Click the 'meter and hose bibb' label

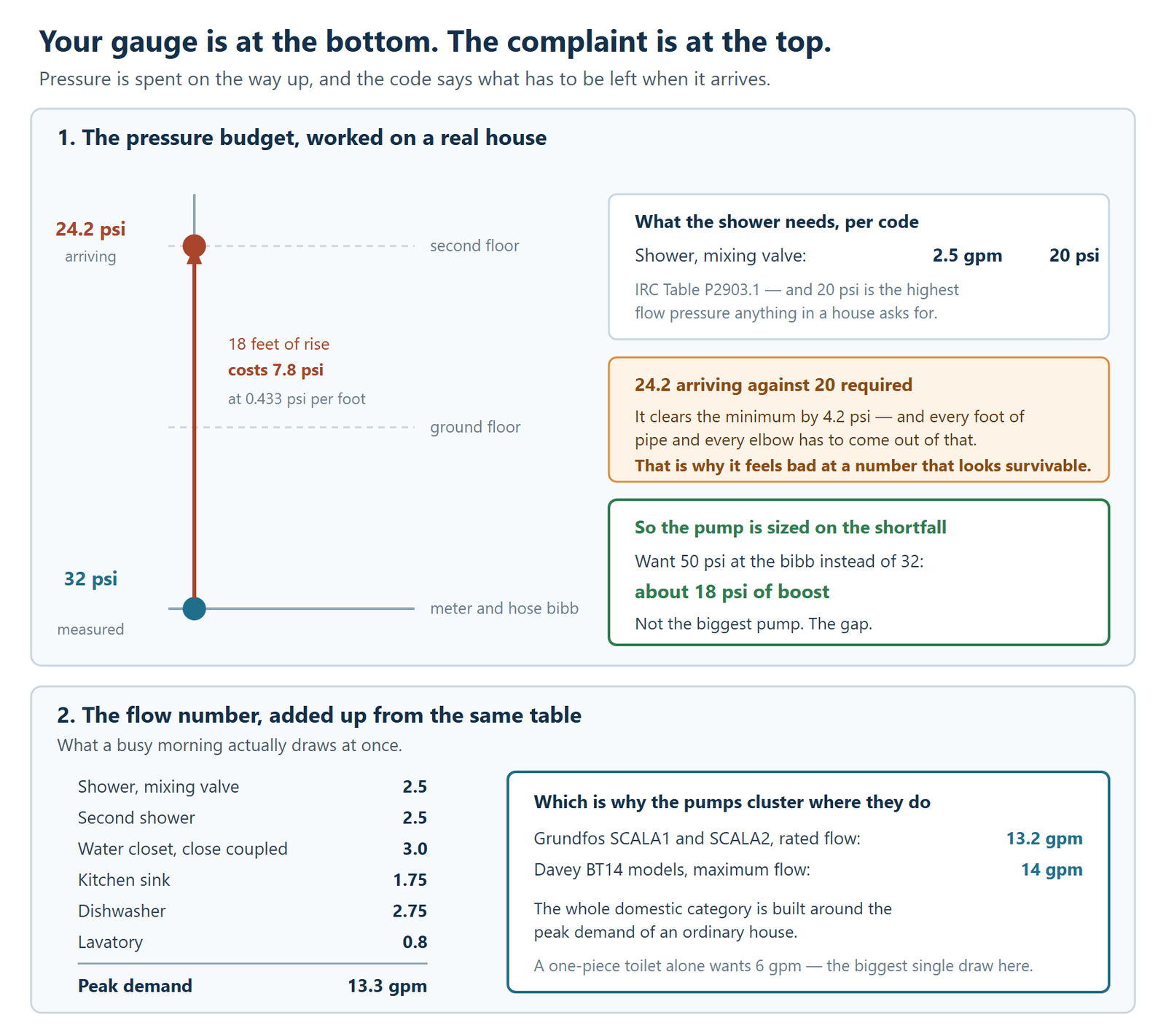coord(504,608)
